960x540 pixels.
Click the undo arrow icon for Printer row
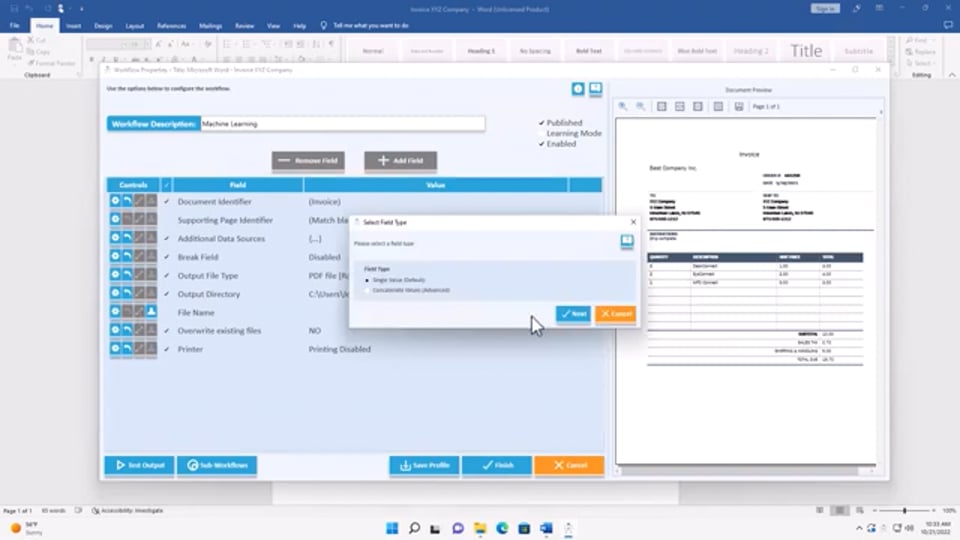(127, 348)
